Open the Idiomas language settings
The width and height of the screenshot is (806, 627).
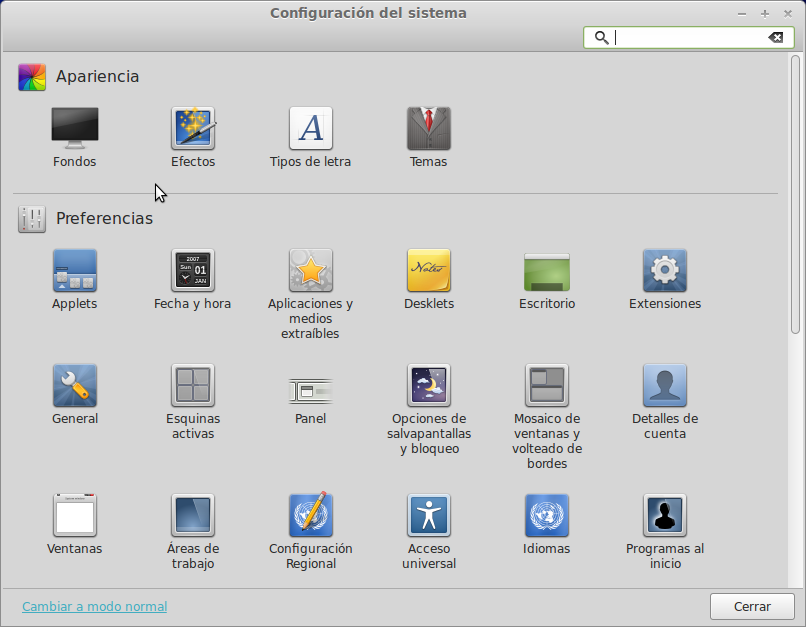click(x=547, y=516)
